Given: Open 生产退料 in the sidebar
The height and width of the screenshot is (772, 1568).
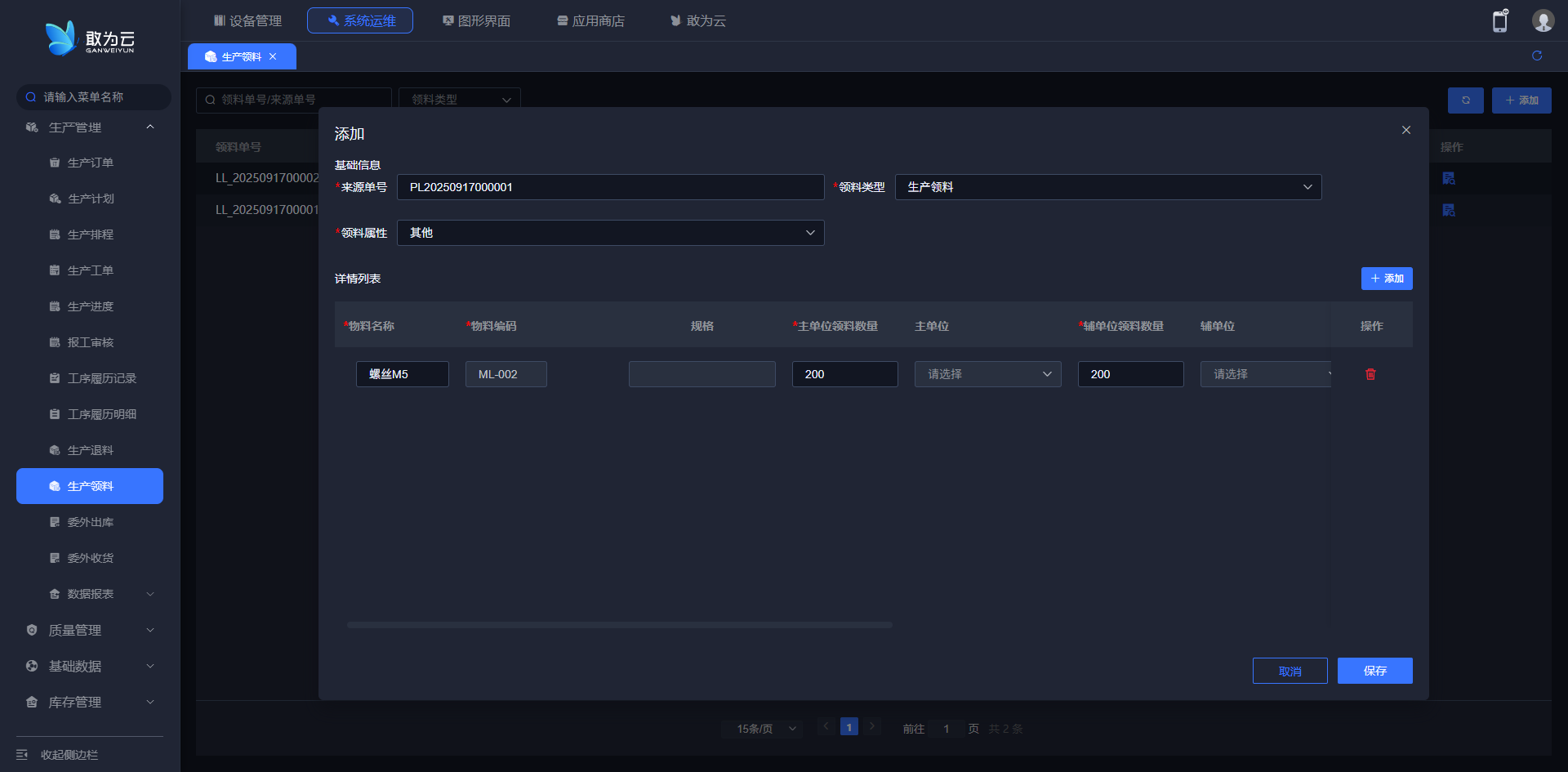Looking at the screenshot, I should point(90,450).
